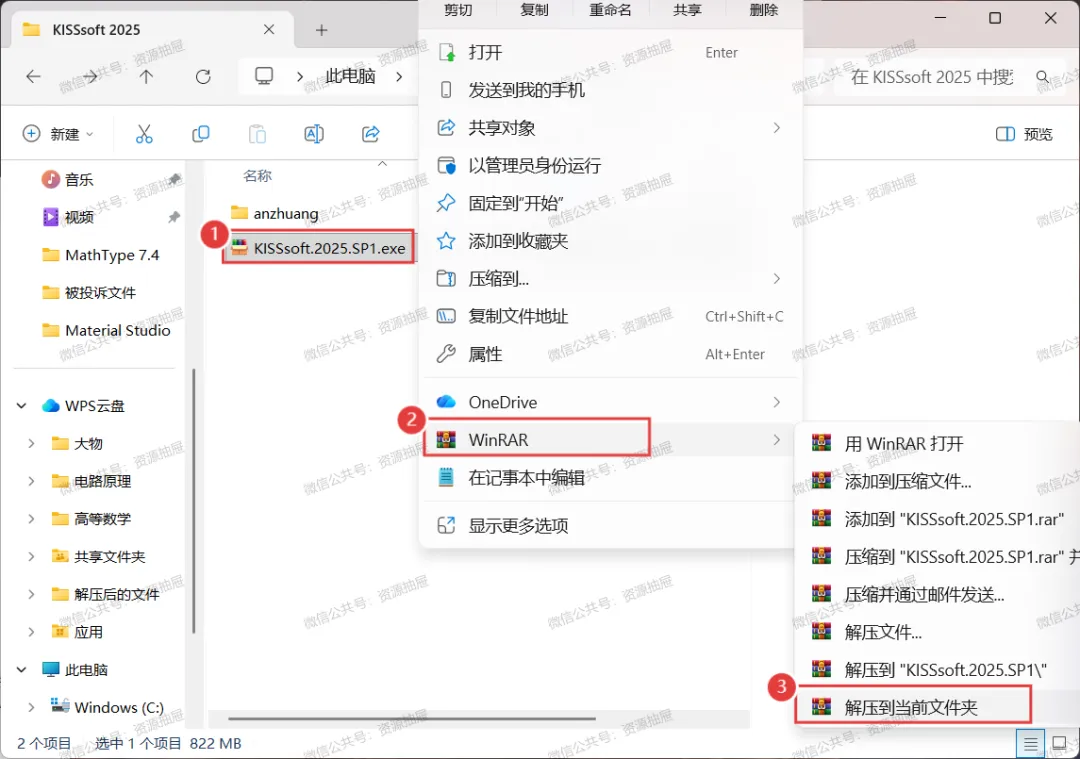This screenshot has width=1080, height=759.
Task: Click the Cut scissors toolbar icon
Action: click(x=144, y=134)
